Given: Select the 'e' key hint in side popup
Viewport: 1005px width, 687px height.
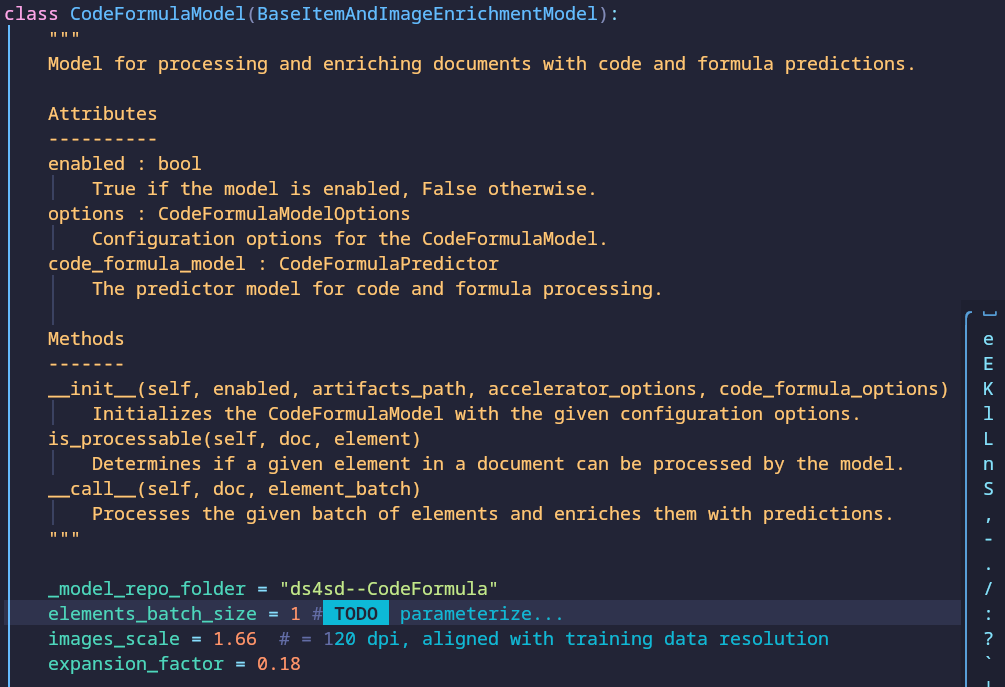Looking at the screenshot, I should click(x=988, y=339).
